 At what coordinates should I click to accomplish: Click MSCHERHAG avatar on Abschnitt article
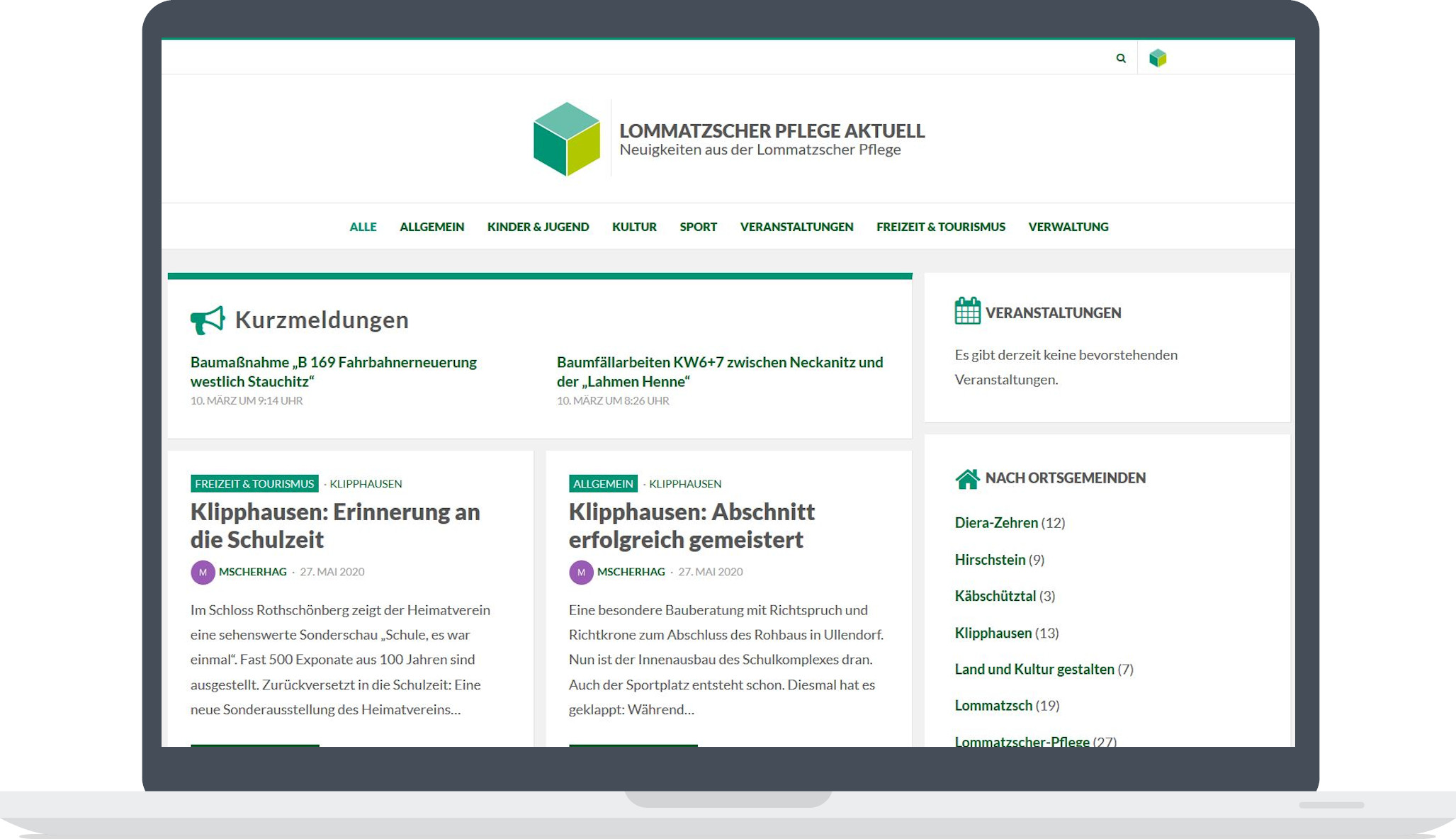[581, 572]
